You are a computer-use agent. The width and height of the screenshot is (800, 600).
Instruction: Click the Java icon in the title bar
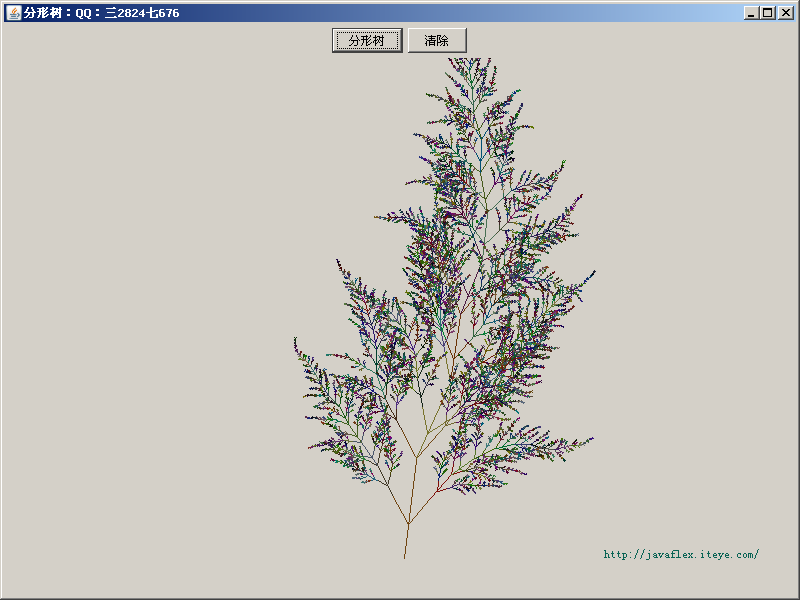[14, 13]
